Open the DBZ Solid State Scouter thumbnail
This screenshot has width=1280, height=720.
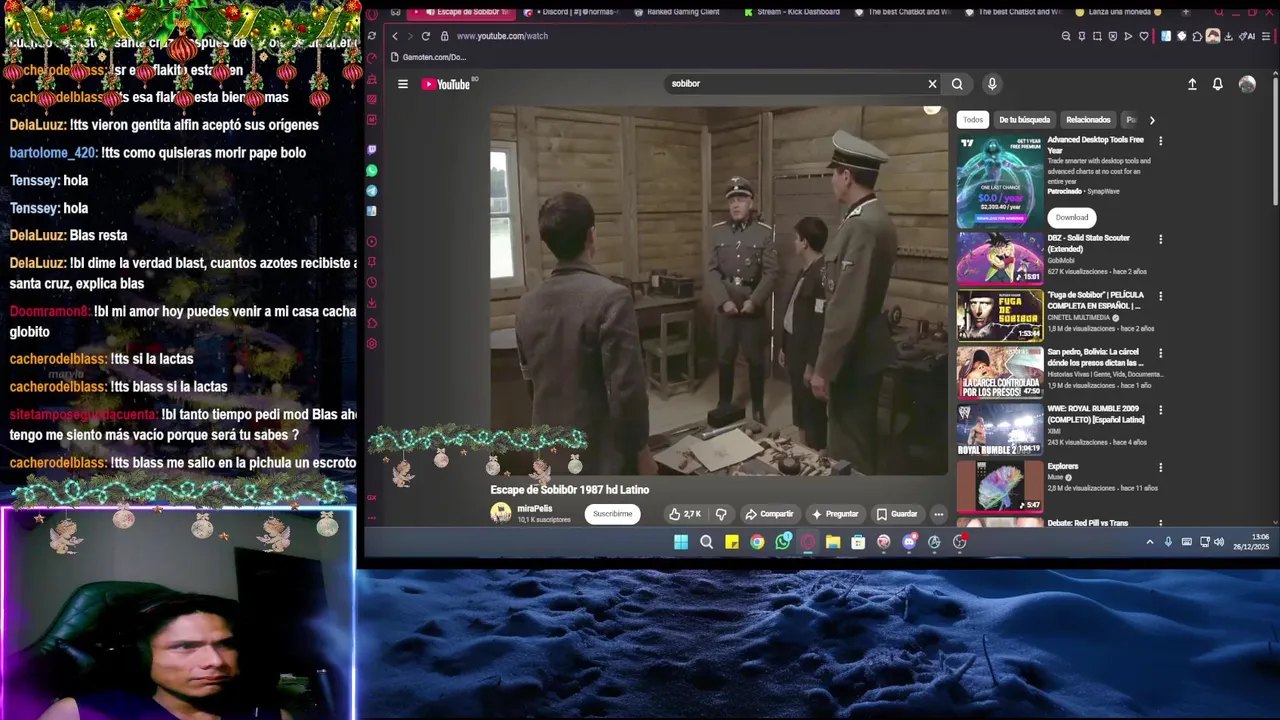click(x=1000, y=259)
